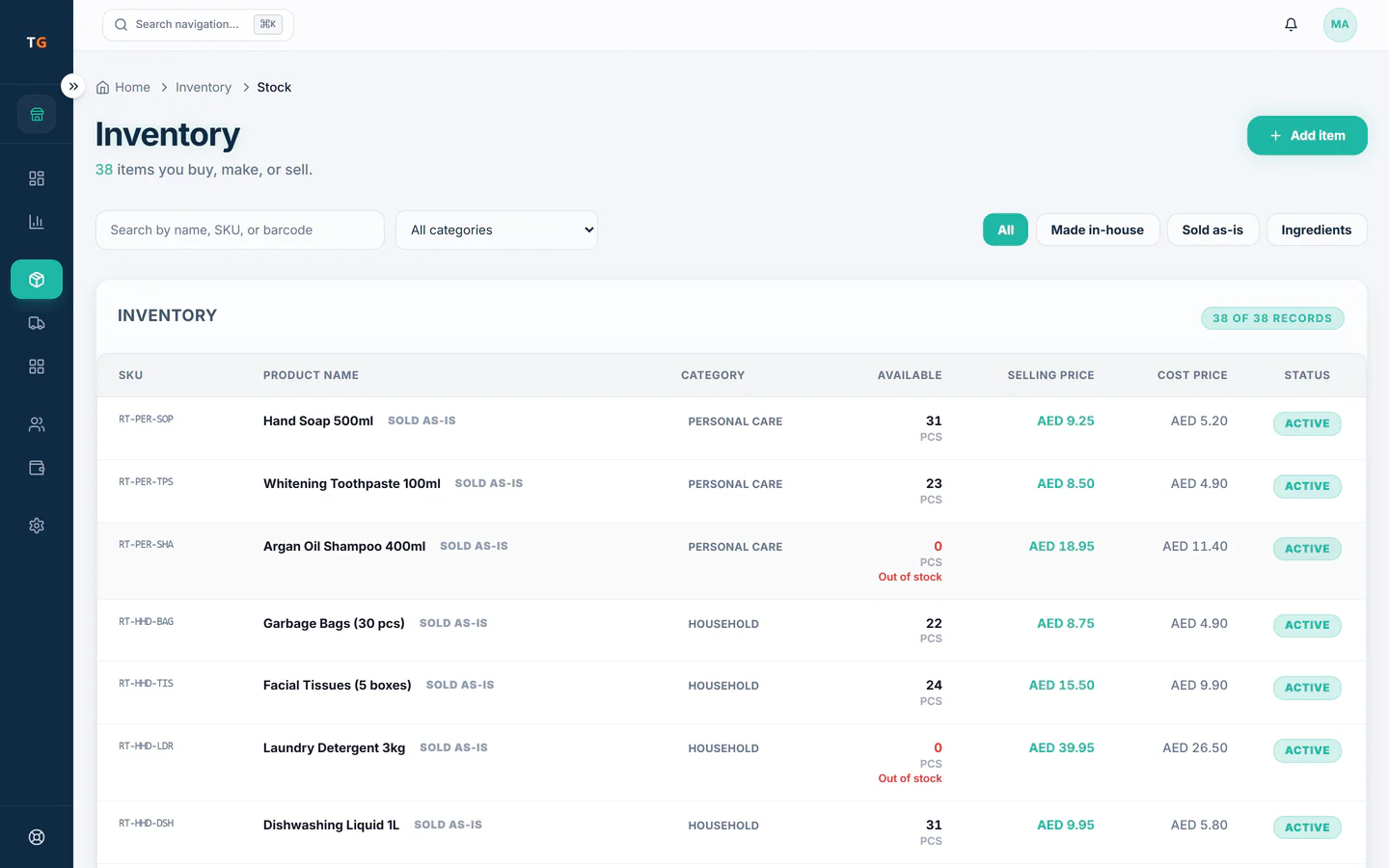Click the Add item button
This screenshot has width=1389, height=868.
click(x=1307, y=136)
